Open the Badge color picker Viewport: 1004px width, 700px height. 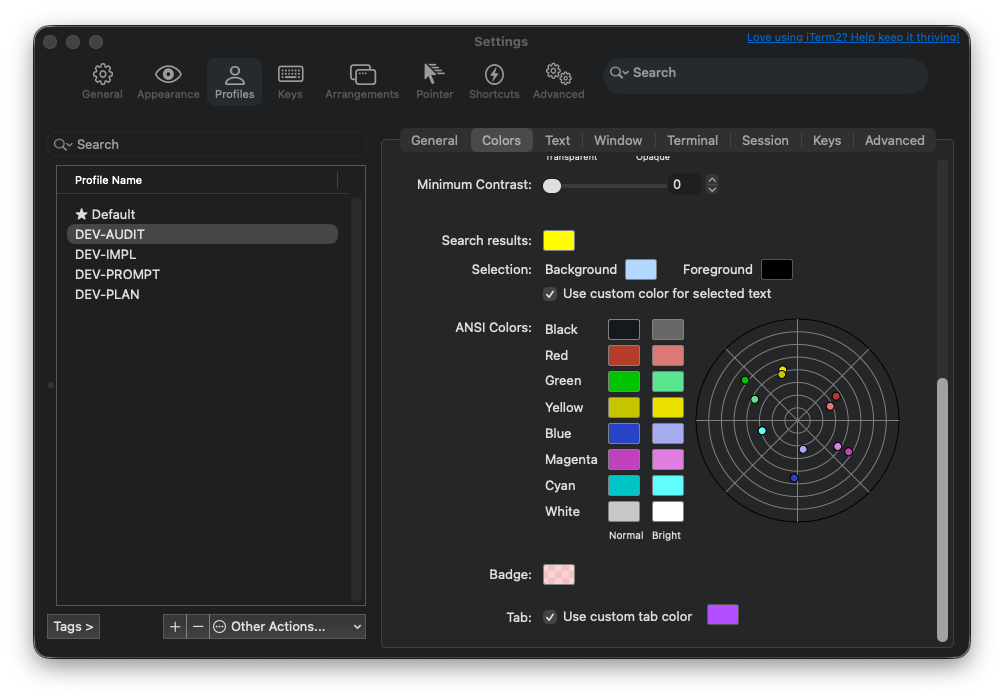tap(558, 574)
